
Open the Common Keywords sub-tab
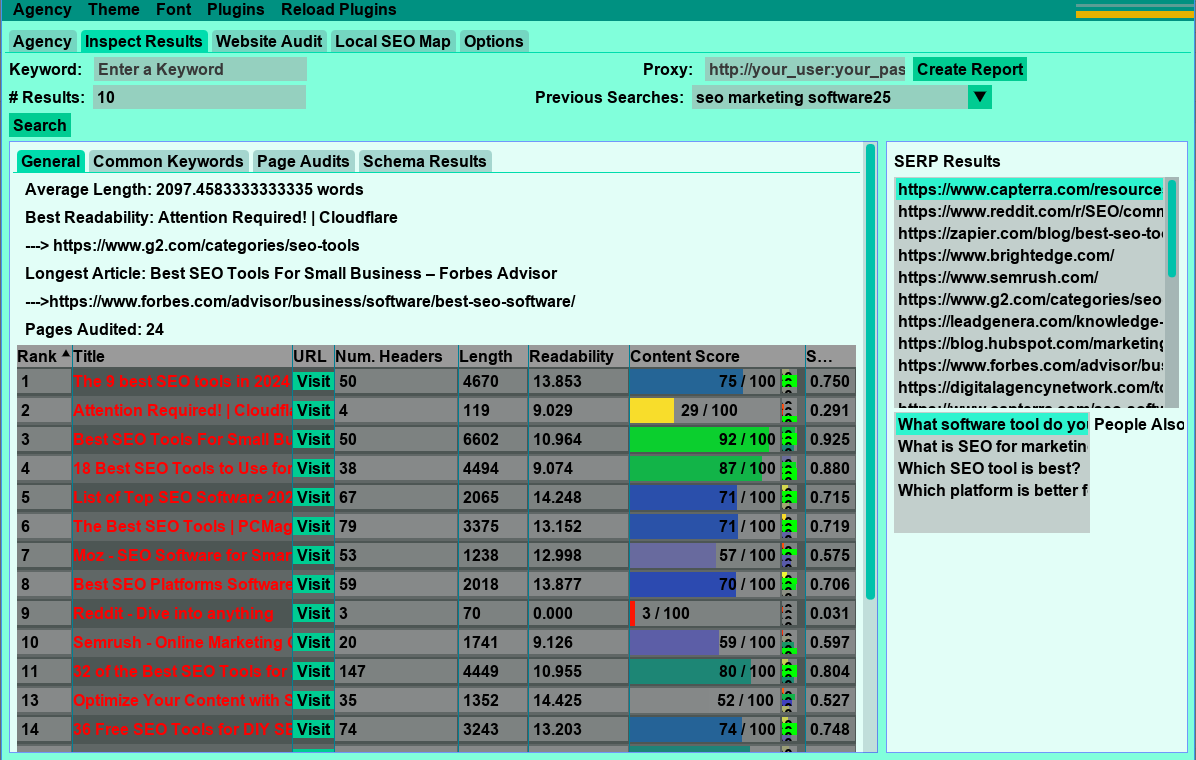point(168,161)
